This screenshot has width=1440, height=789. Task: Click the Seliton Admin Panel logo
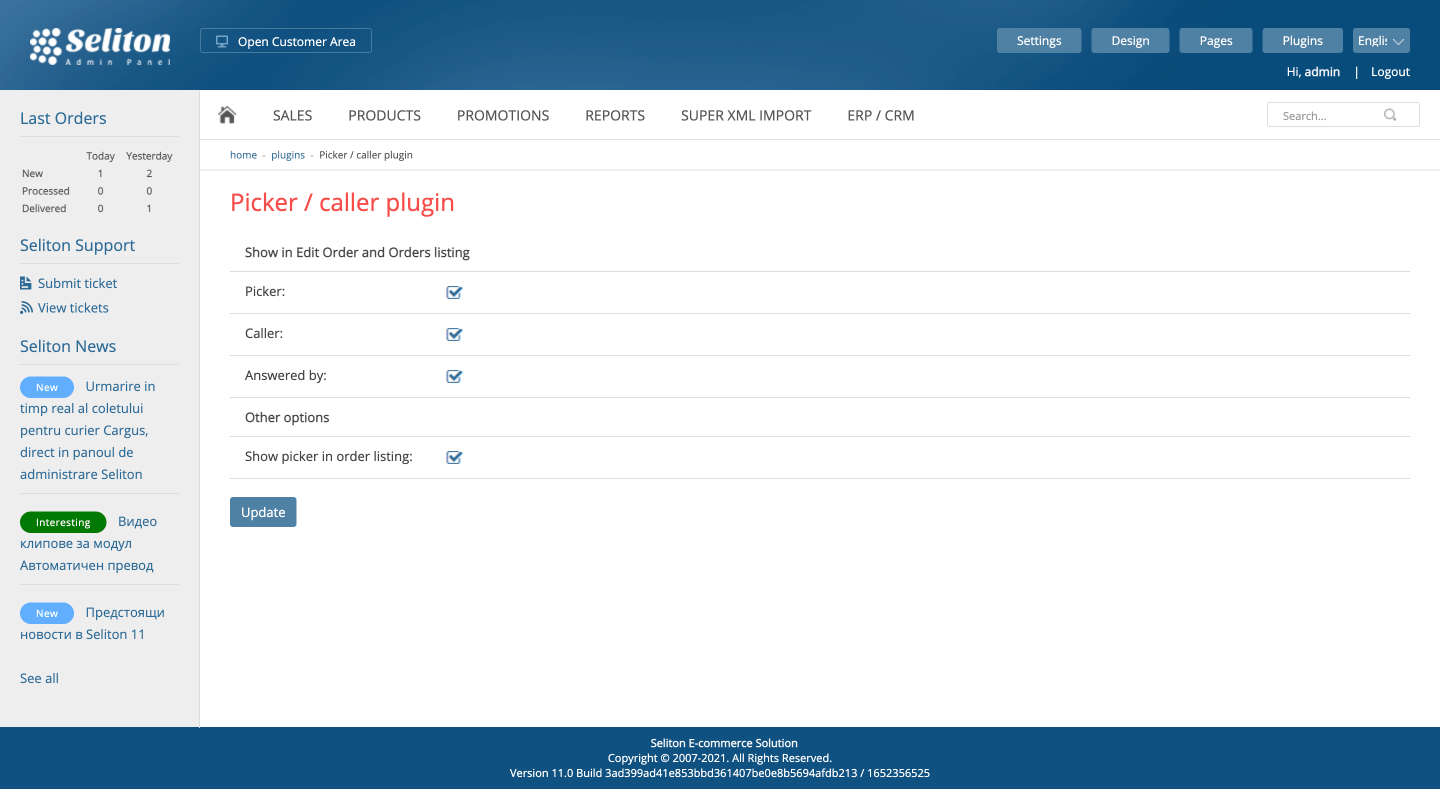coord(100,45)
